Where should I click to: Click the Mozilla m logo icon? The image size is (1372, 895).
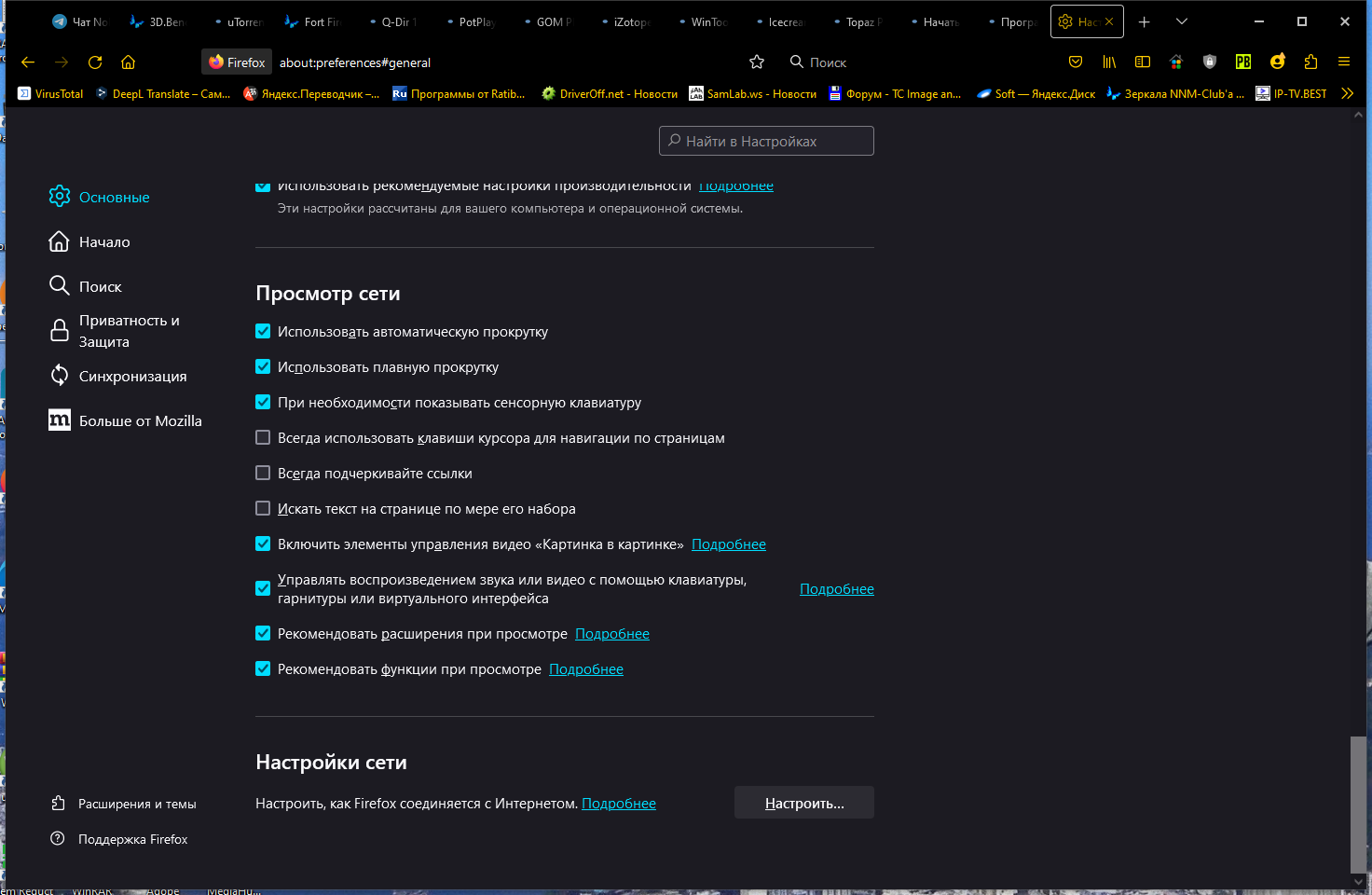coord(60,420)
